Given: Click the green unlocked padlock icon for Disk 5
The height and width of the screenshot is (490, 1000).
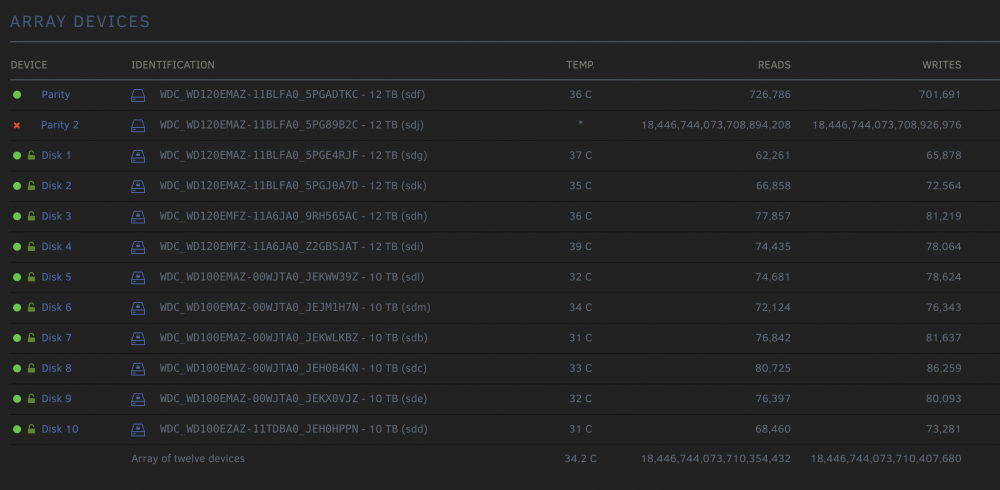Looking at the screenshot, I should (x=31, y=278).
